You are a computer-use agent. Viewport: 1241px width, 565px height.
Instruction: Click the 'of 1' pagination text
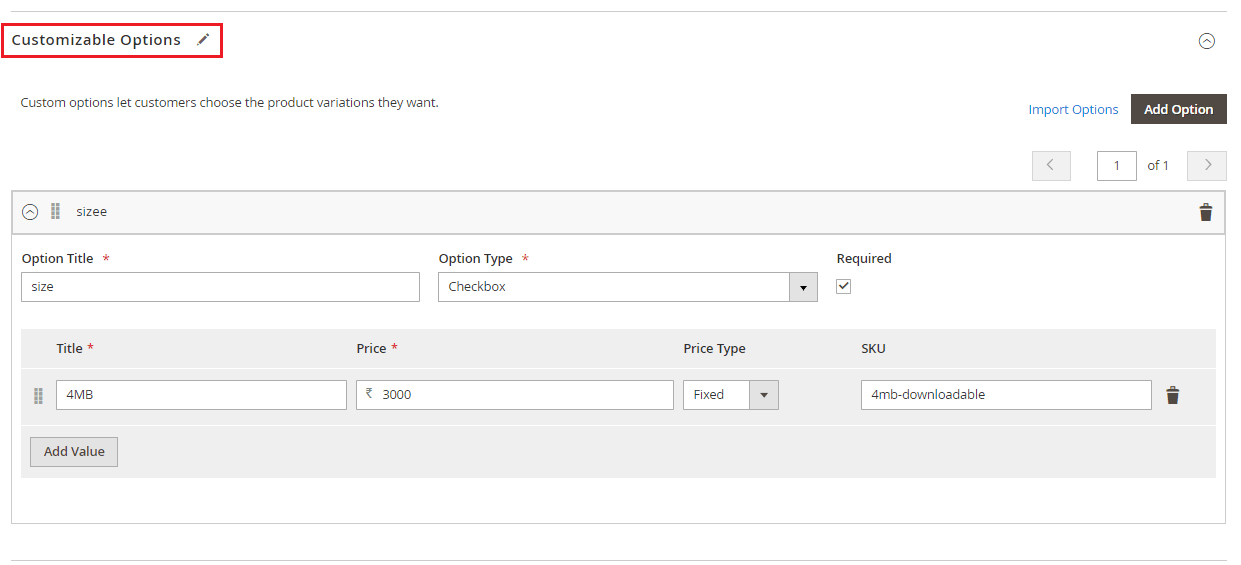pyautogui.click(x=1158, y=165)
